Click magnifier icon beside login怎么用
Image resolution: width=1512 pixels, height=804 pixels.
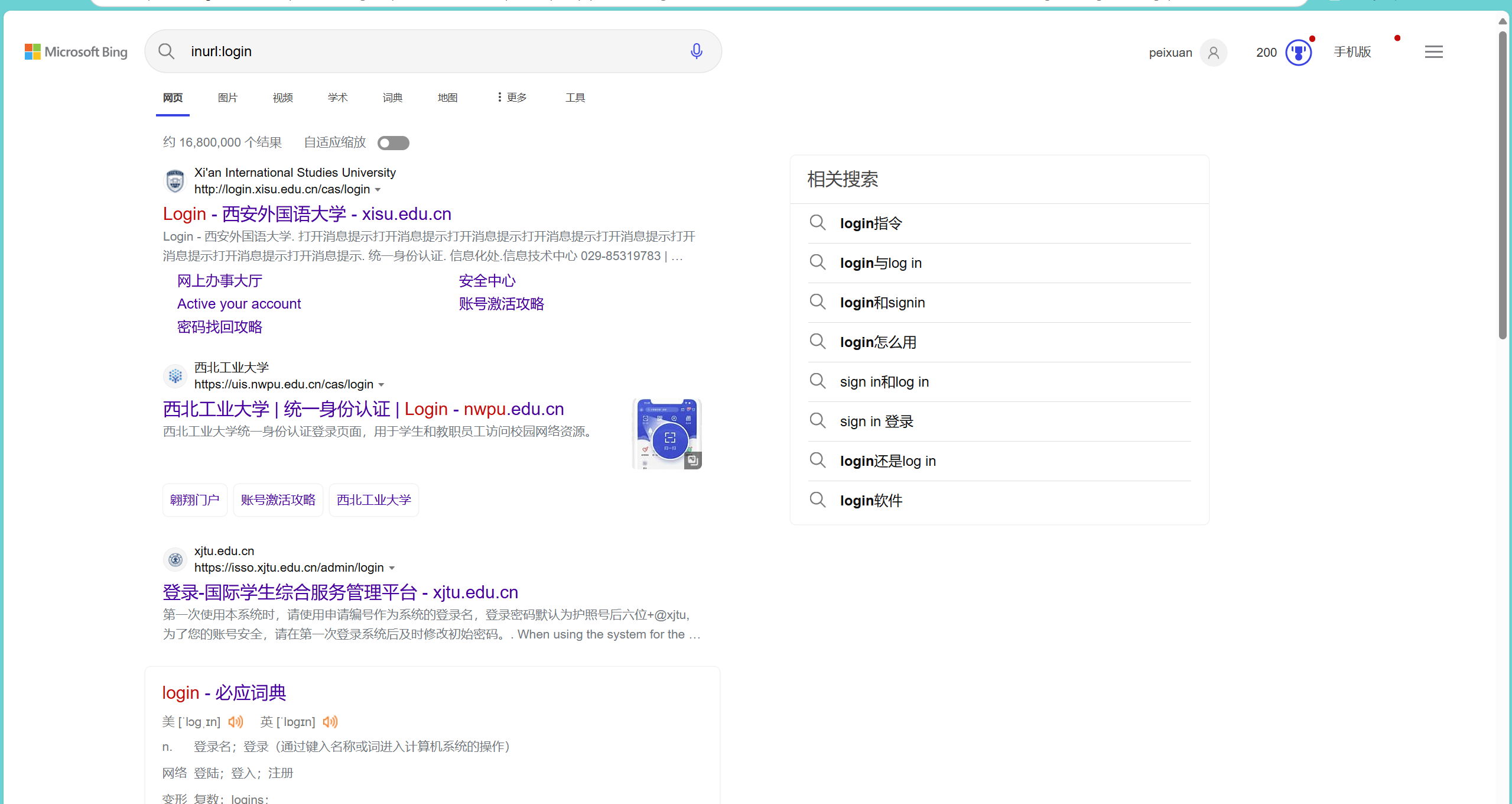tap(818, 342)
